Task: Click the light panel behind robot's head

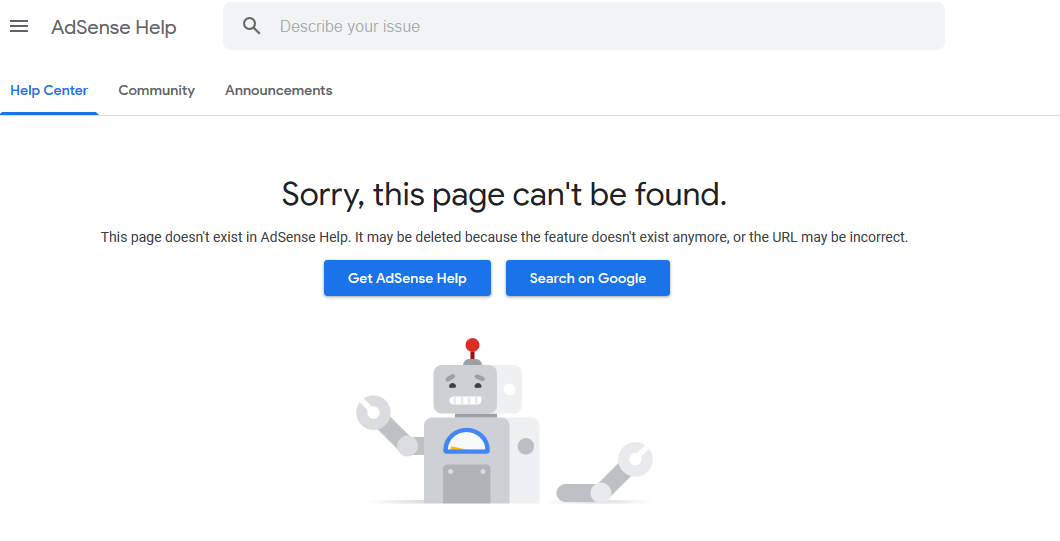Action: (x=510, y=387)
